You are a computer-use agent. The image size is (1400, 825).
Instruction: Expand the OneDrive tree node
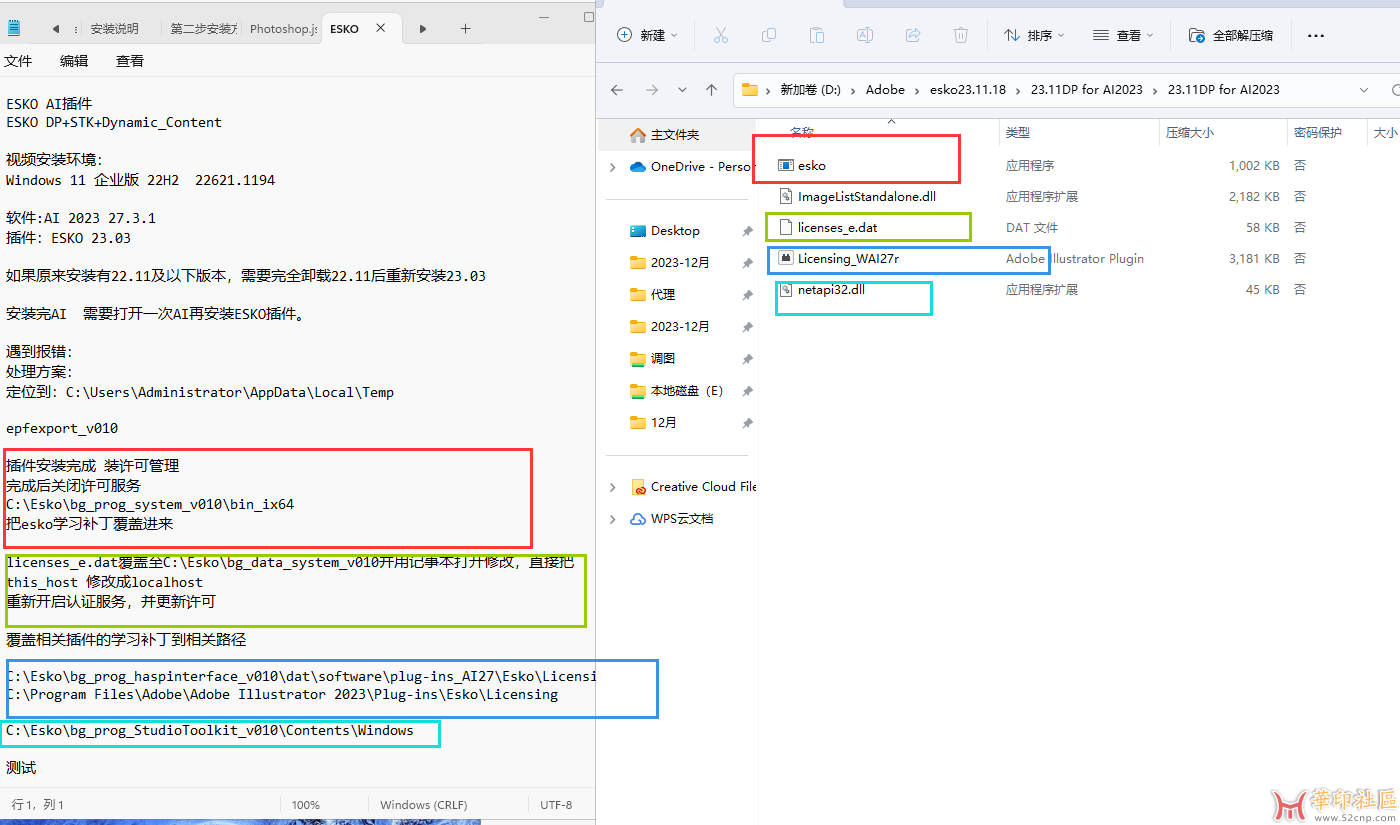(x=612, y=167)
